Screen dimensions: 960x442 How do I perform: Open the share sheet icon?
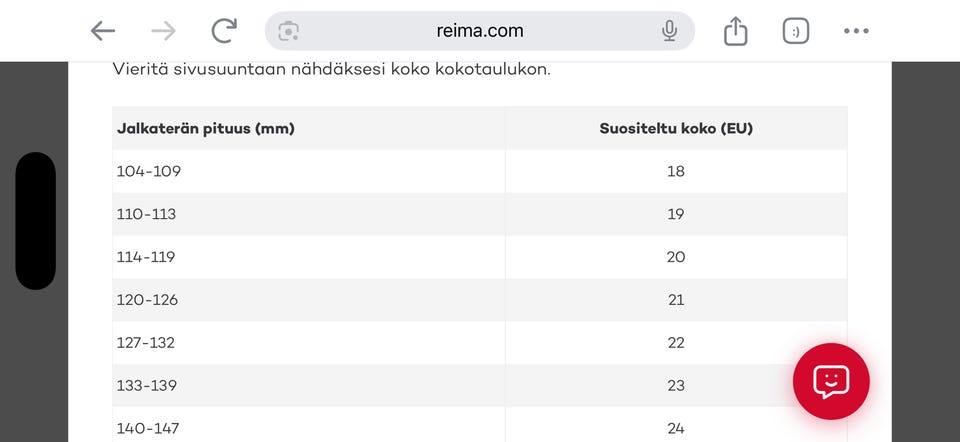(735, 31)
